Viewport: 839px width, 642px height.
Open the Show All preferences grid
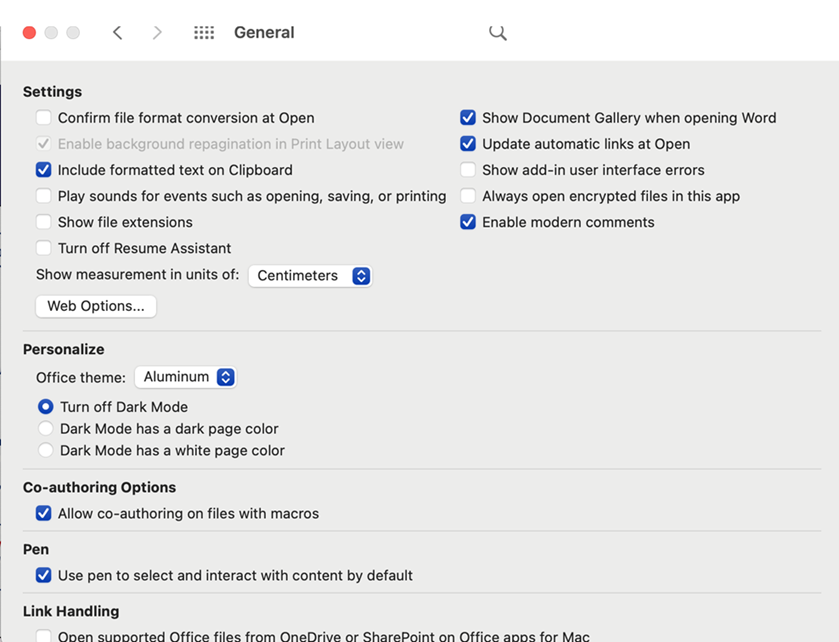pos(204,33)
